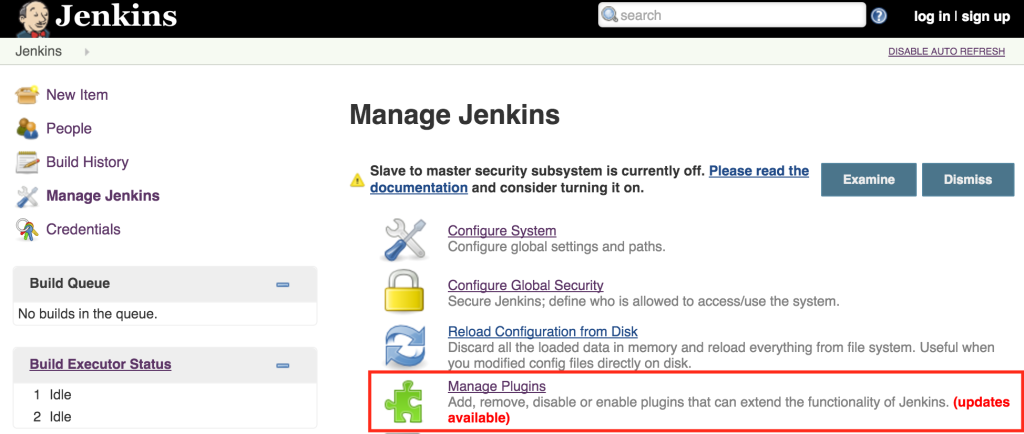Collapse the Build Queue panel

click(283, 285)
